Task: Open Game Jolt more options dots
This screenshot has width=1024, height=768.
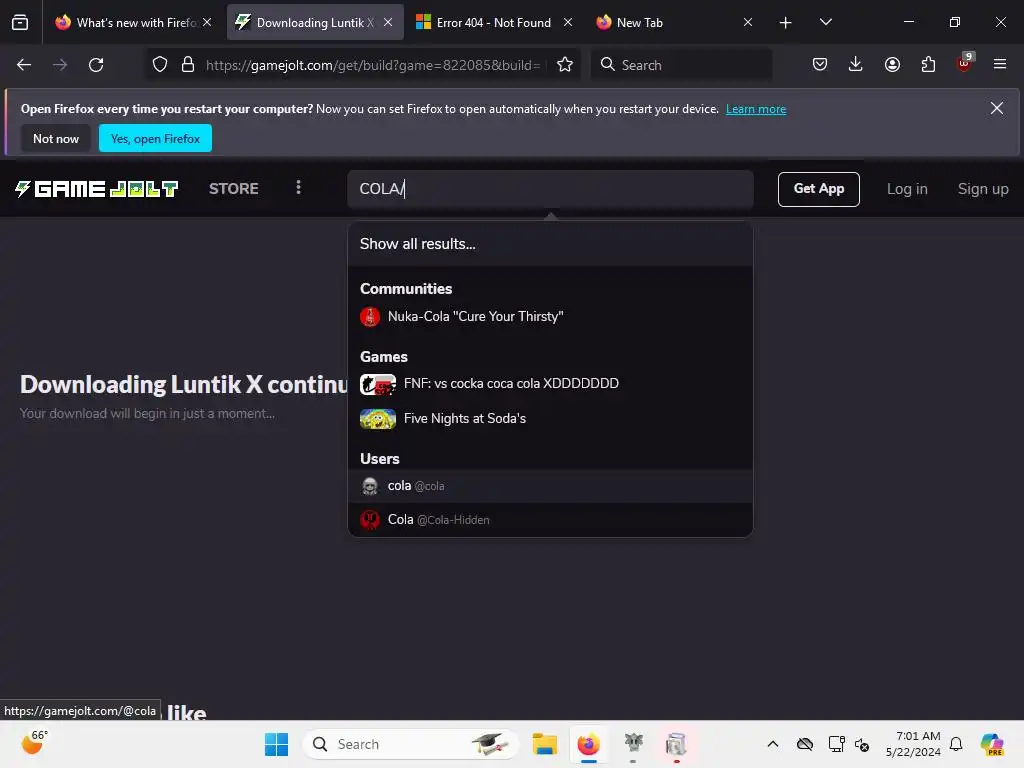Action: (298, 188)
